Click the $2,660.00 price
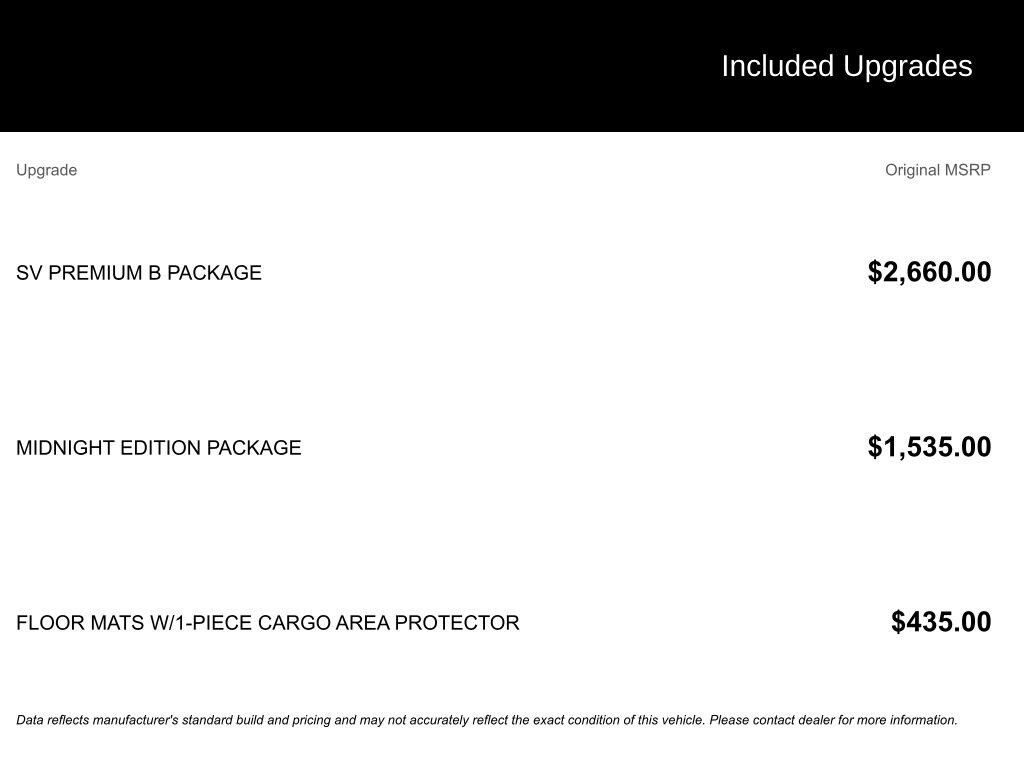 929,272
